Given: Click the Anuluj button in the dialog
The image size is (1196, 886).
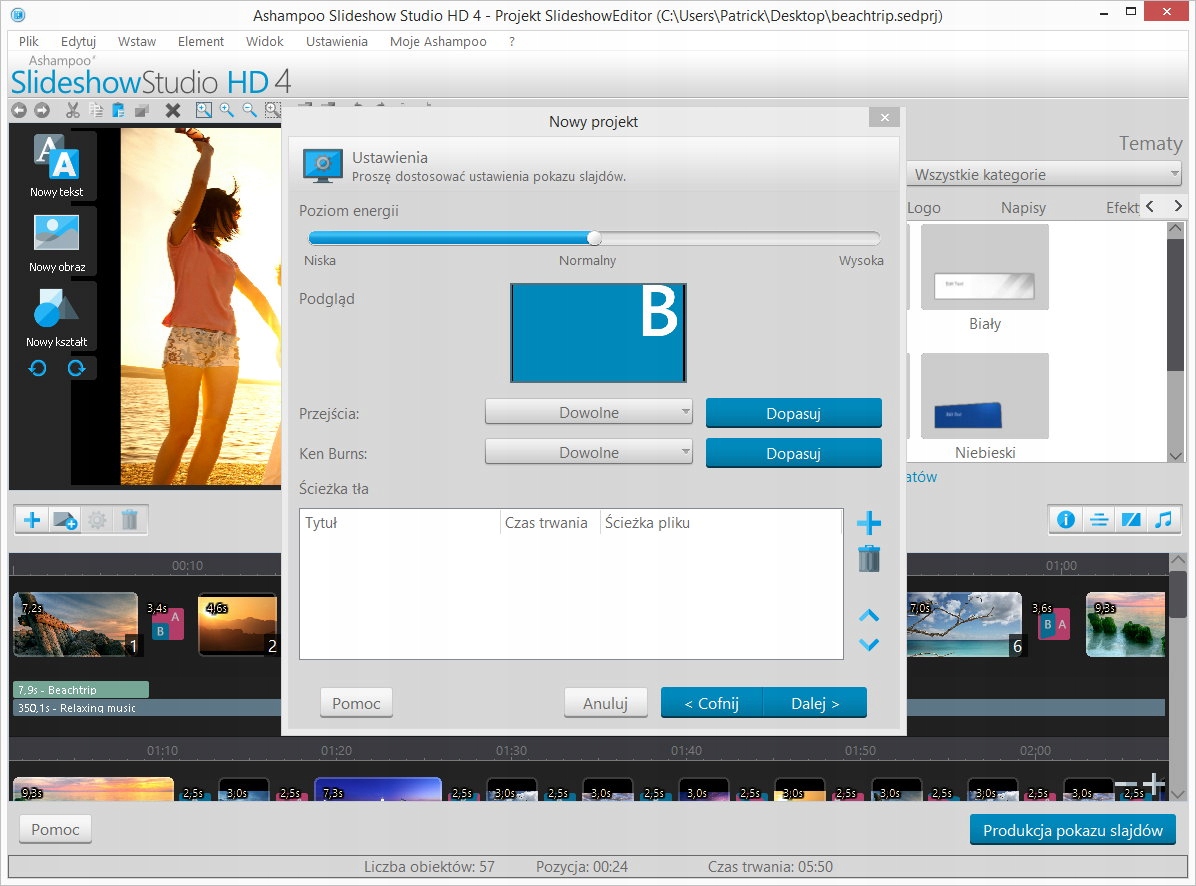Looking at the screenshot, I should [605, 703].
